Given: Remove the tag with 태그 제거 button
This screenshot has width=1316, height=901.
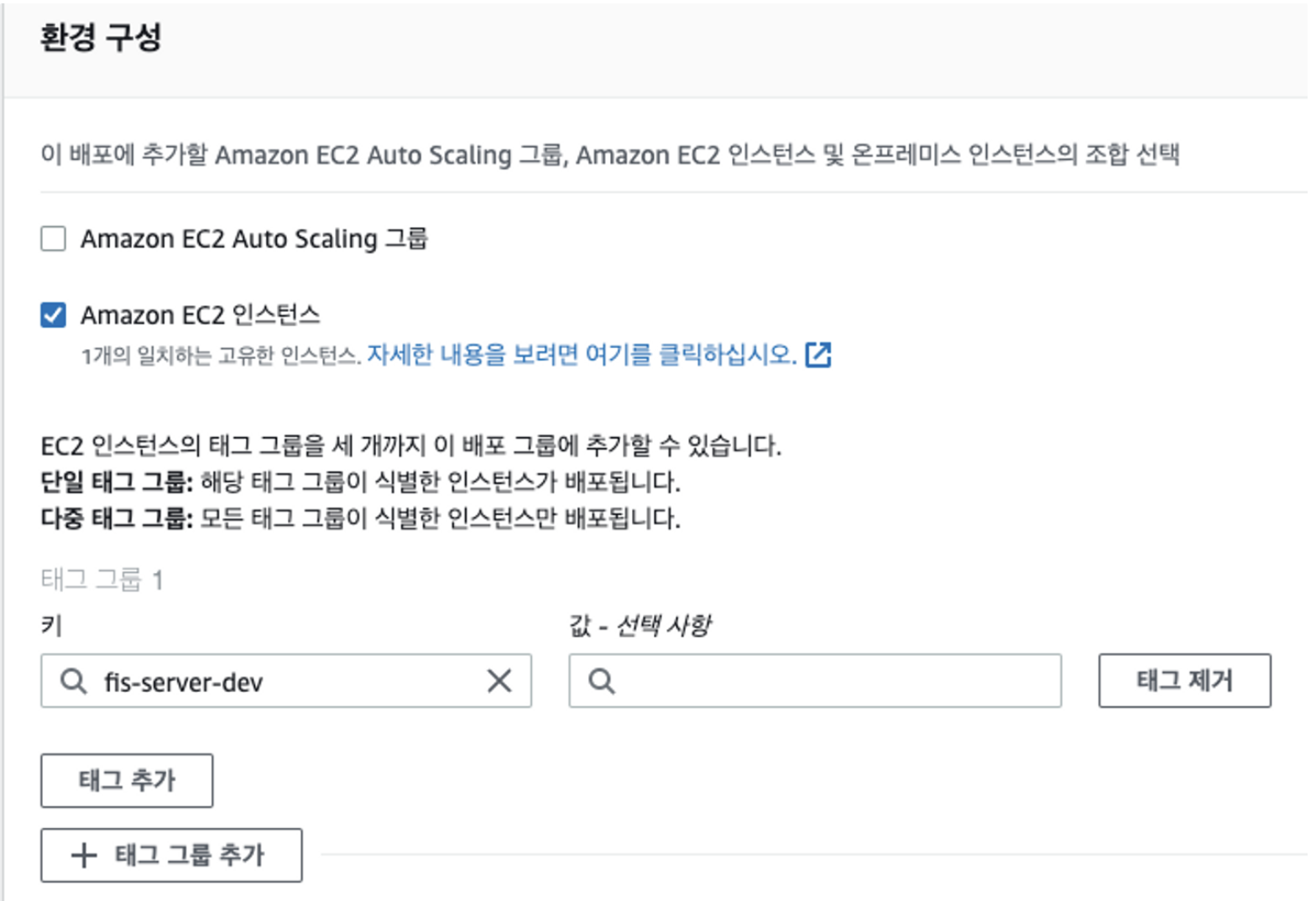Looking at the screenshot, I should [x=1184, y=680].
